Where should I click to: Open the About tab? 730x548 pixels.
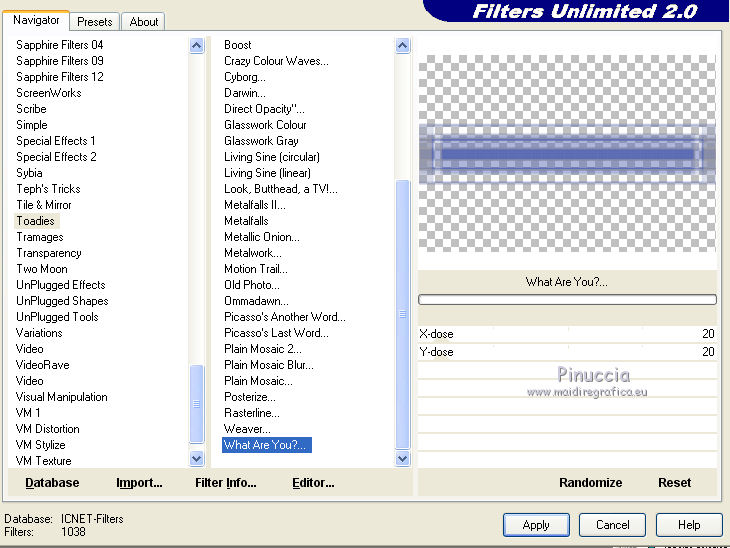(x=143, y=22)
